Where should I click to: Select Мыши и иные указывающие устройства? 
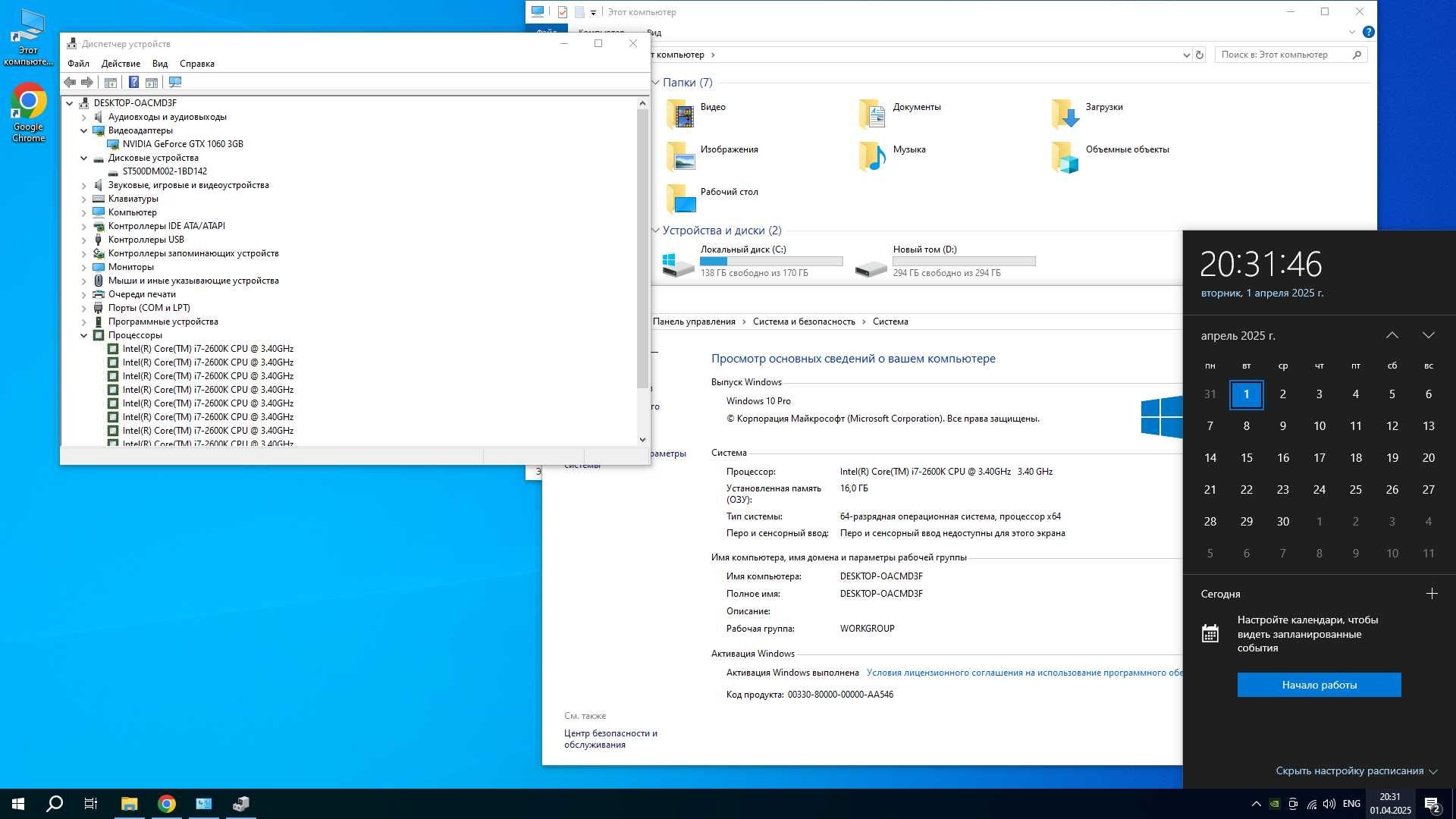193,281
